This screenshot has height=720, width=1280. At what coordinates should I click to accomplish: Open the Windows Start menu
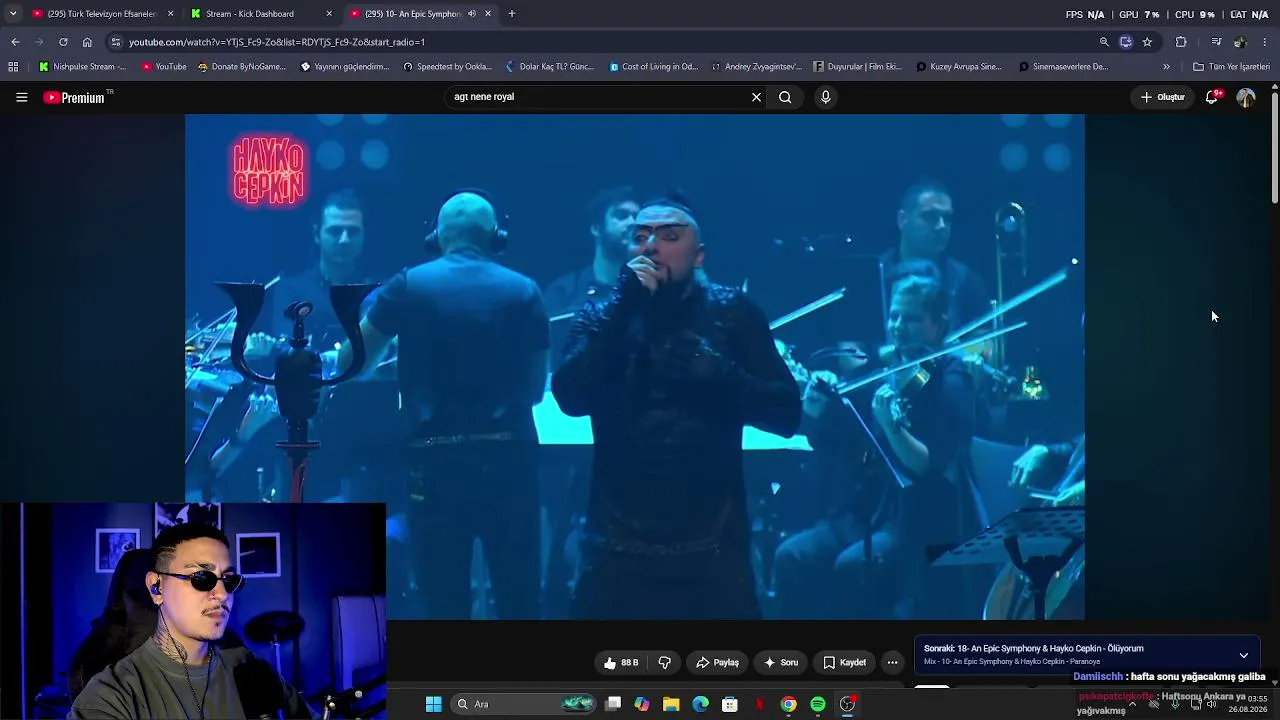tap(433, 704)
